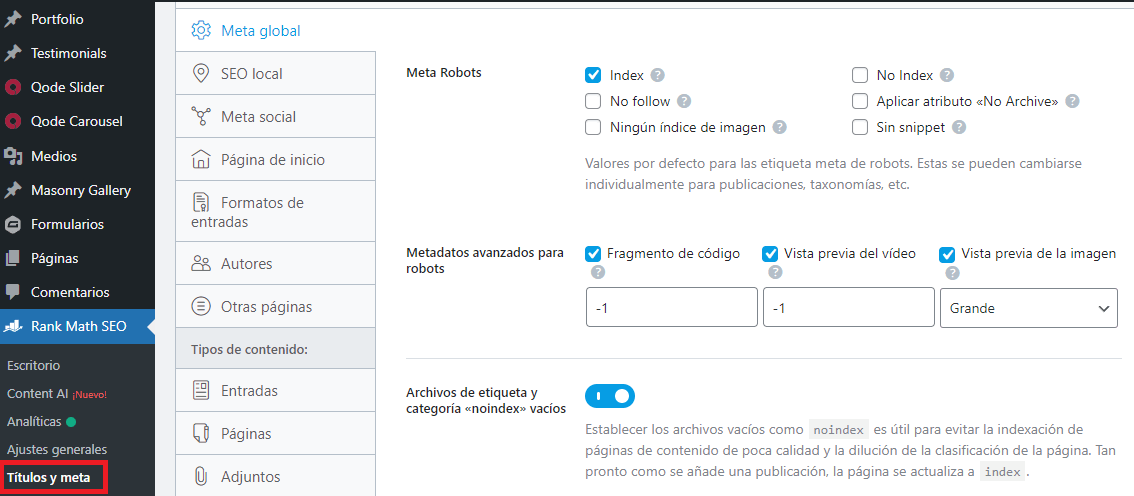
Task: Uncheck the Index checkbox
Action: (x=593, y=75)
